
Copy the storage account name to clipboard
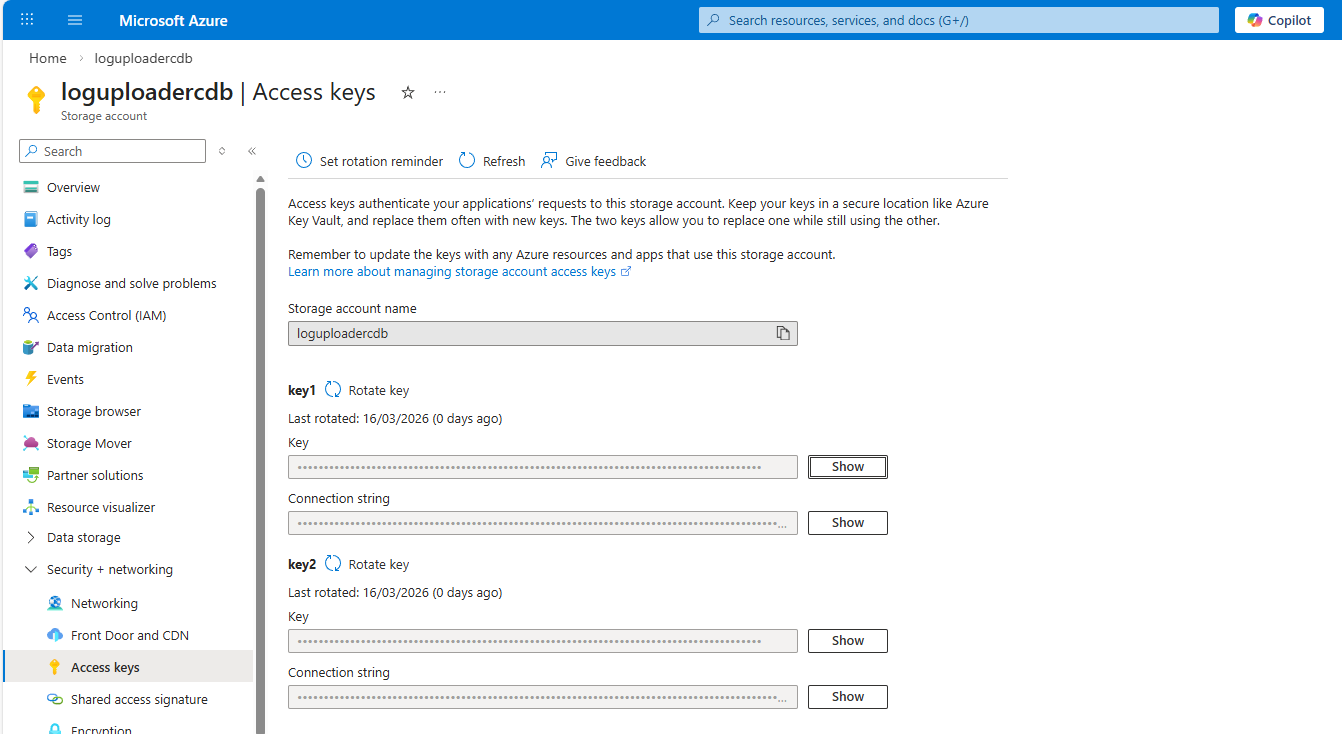pyautogui.click(x=783, y=334)
